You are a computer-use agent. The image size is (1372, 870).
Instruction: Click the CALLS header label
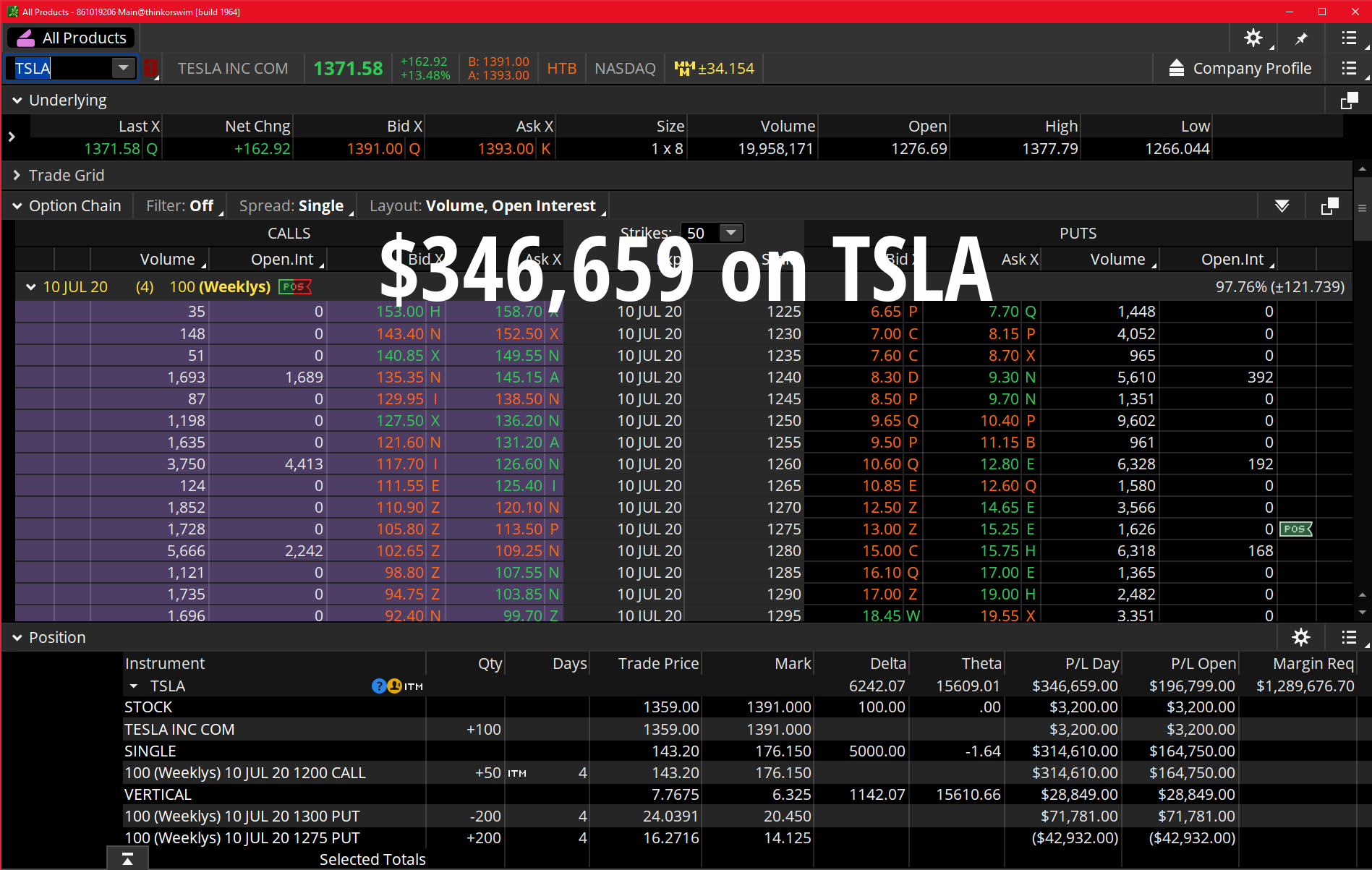(x=289, y=234)
